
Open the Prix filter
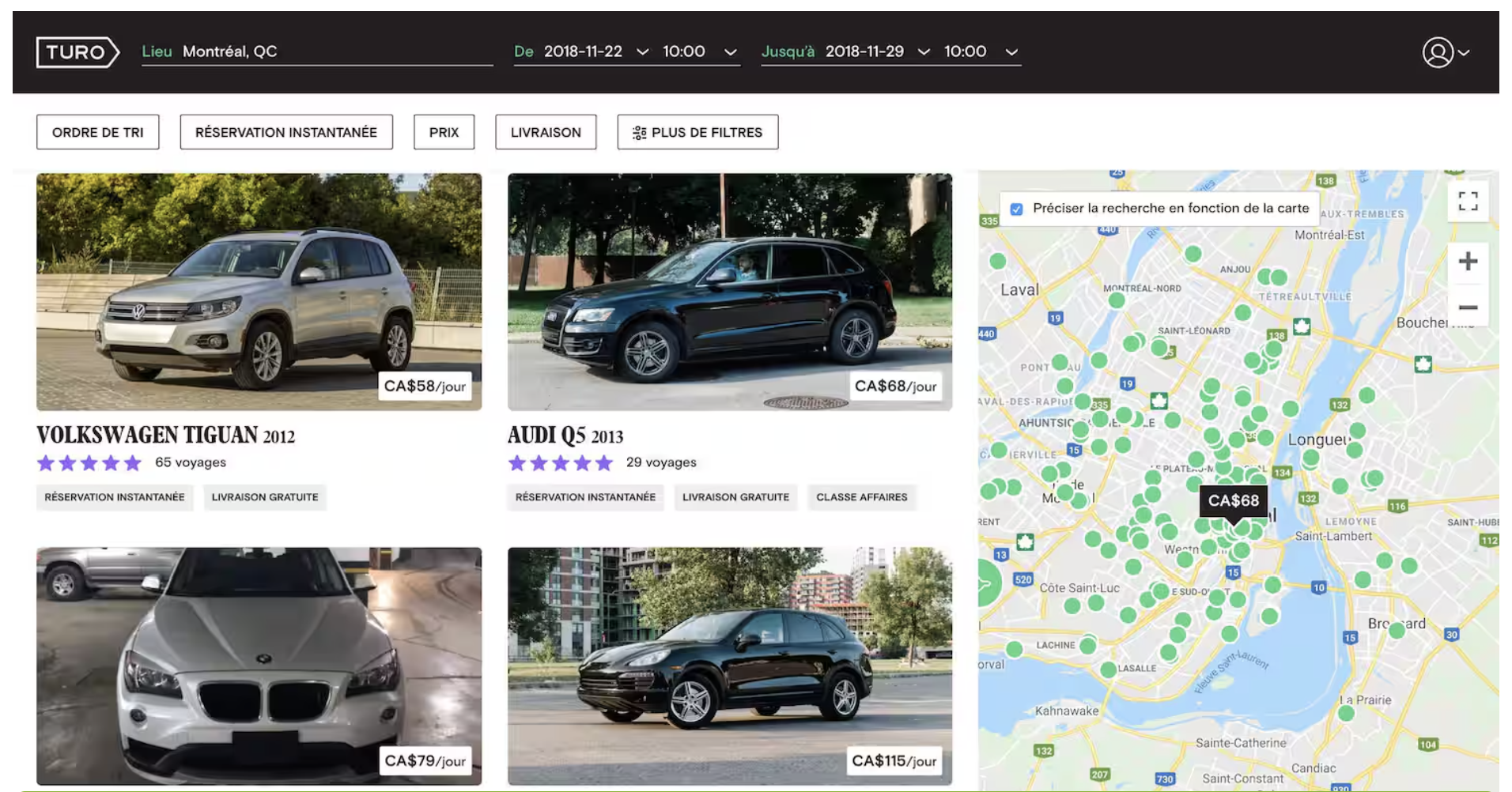tap(444, 132)
